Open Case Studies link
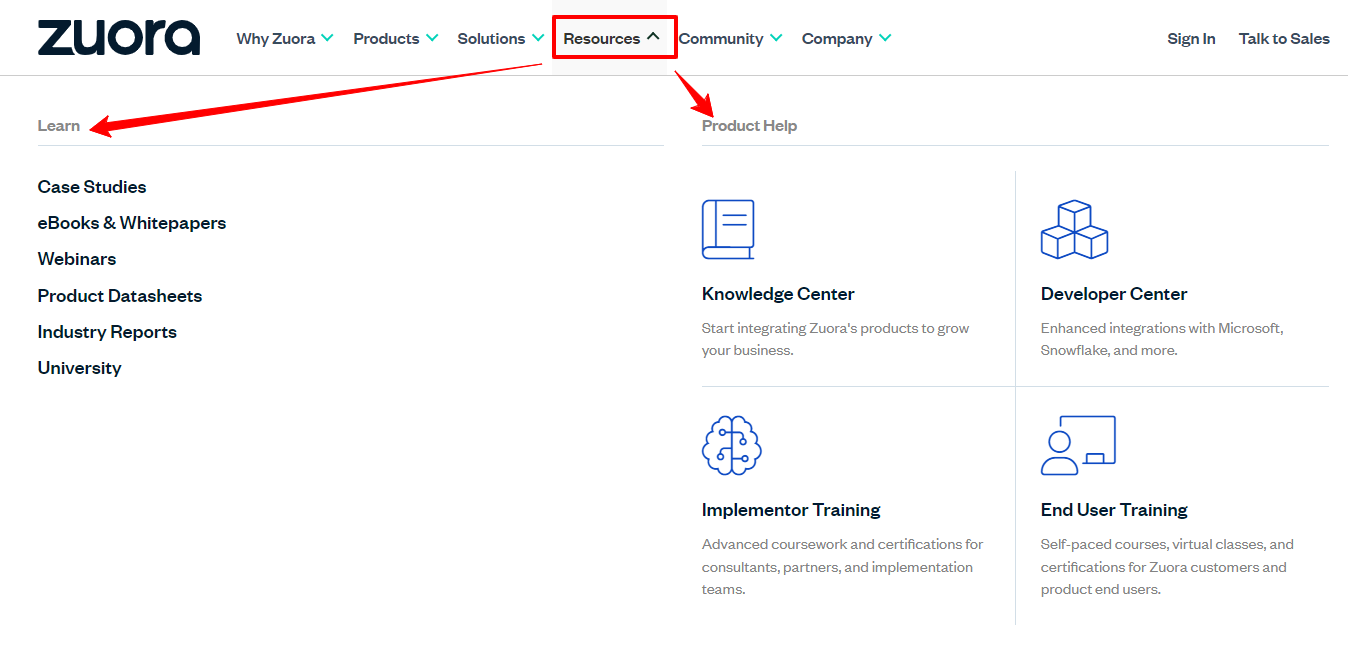The height and width of the screenshot is (657, 1348). [92, 187]
